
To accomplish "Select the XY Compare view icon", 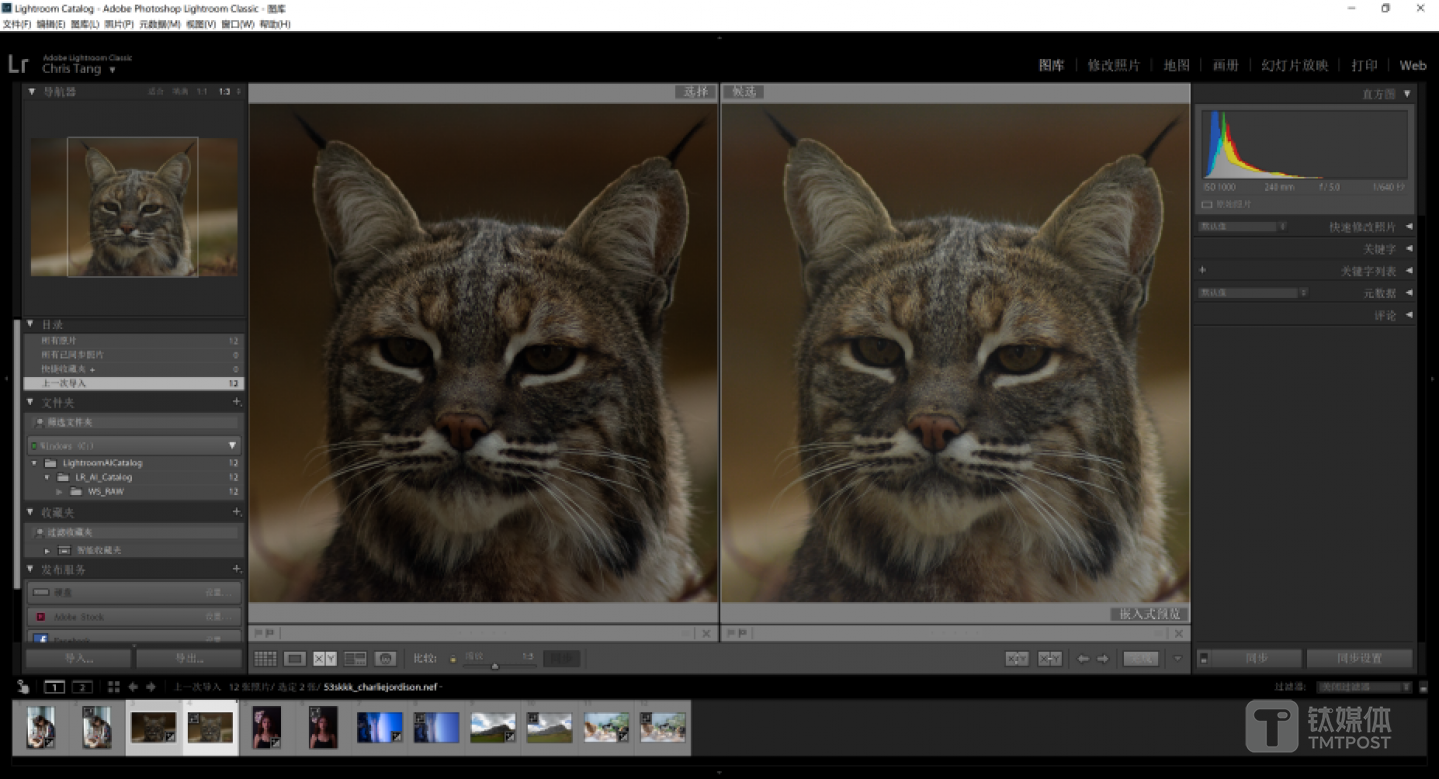I will [325, 659].
